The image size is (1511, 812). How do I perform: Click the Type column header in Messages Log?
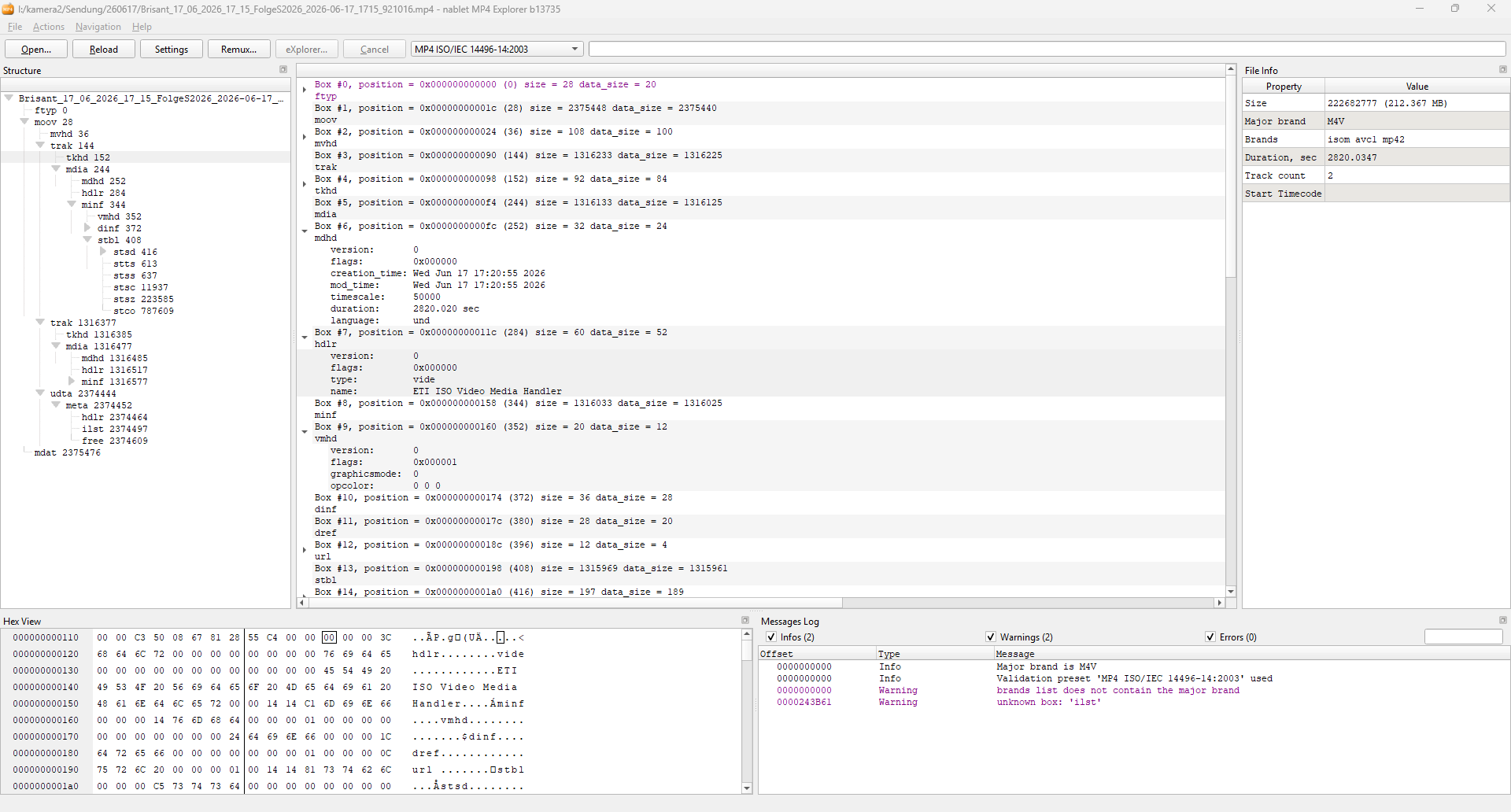tap(935, 654)
